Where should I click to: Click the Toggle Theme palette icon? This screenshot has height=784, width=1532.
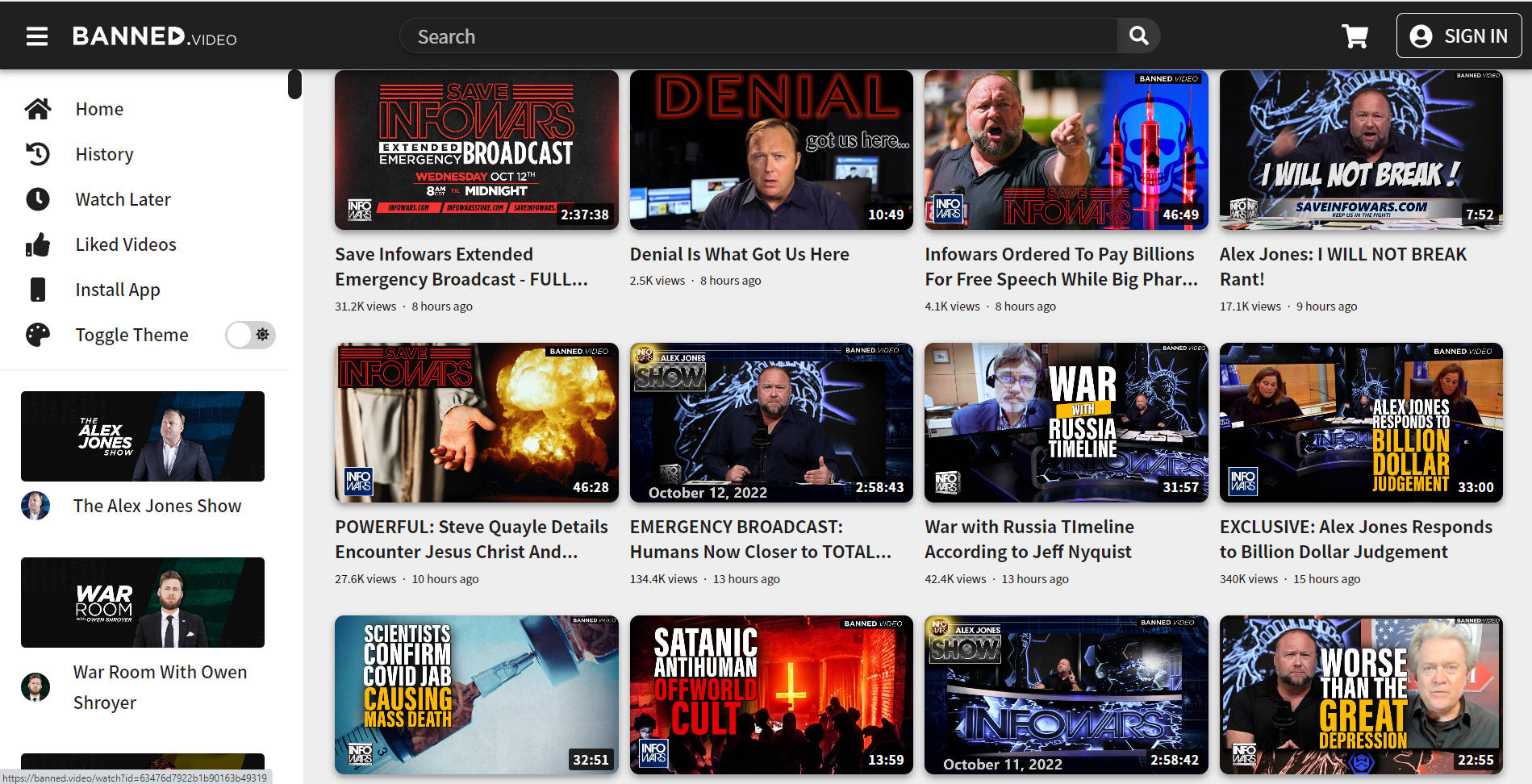coord(38,335)
